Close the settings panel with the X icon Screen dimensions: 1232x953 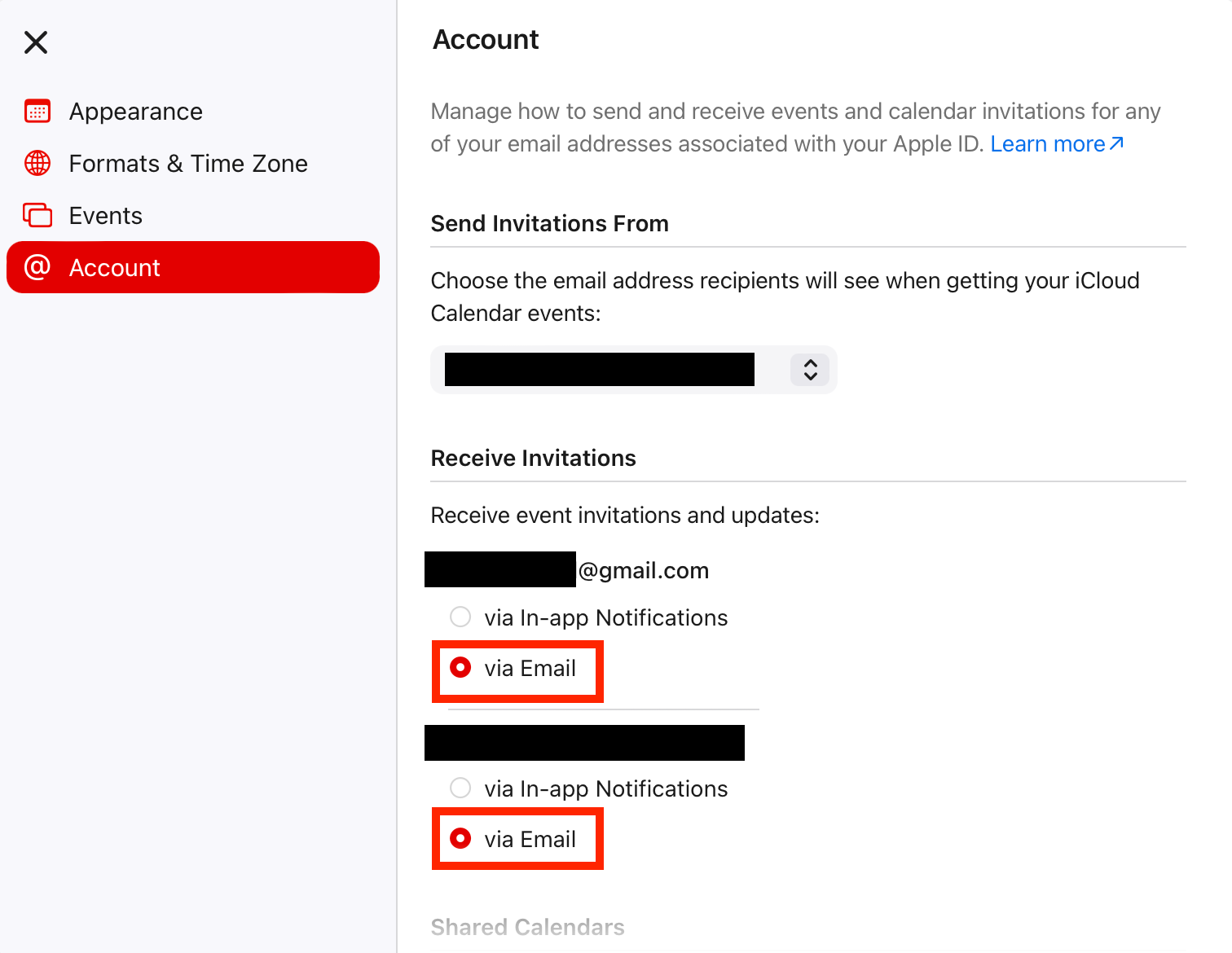point(36,42)
